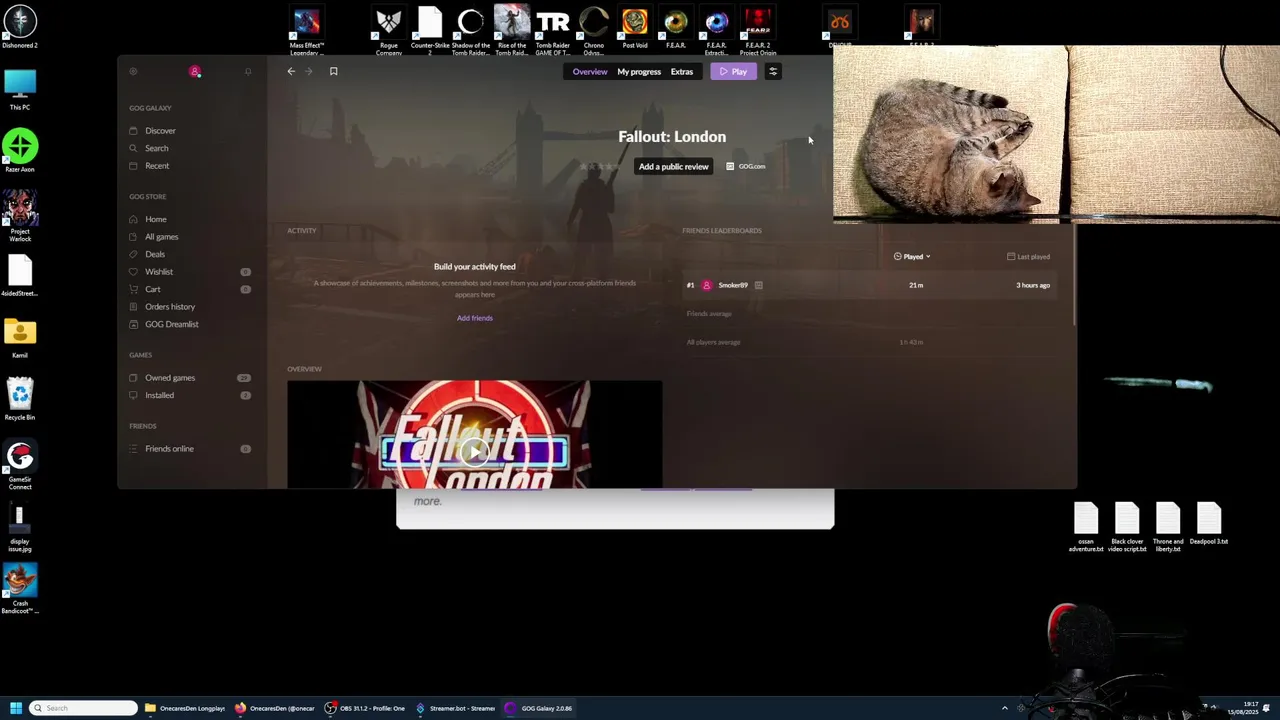Image resolution: width=1280 pixels, height=720 pixels.
Task: Open Post Void desktop shortcut
Action: pyautogui.click(x=635, y=28)
